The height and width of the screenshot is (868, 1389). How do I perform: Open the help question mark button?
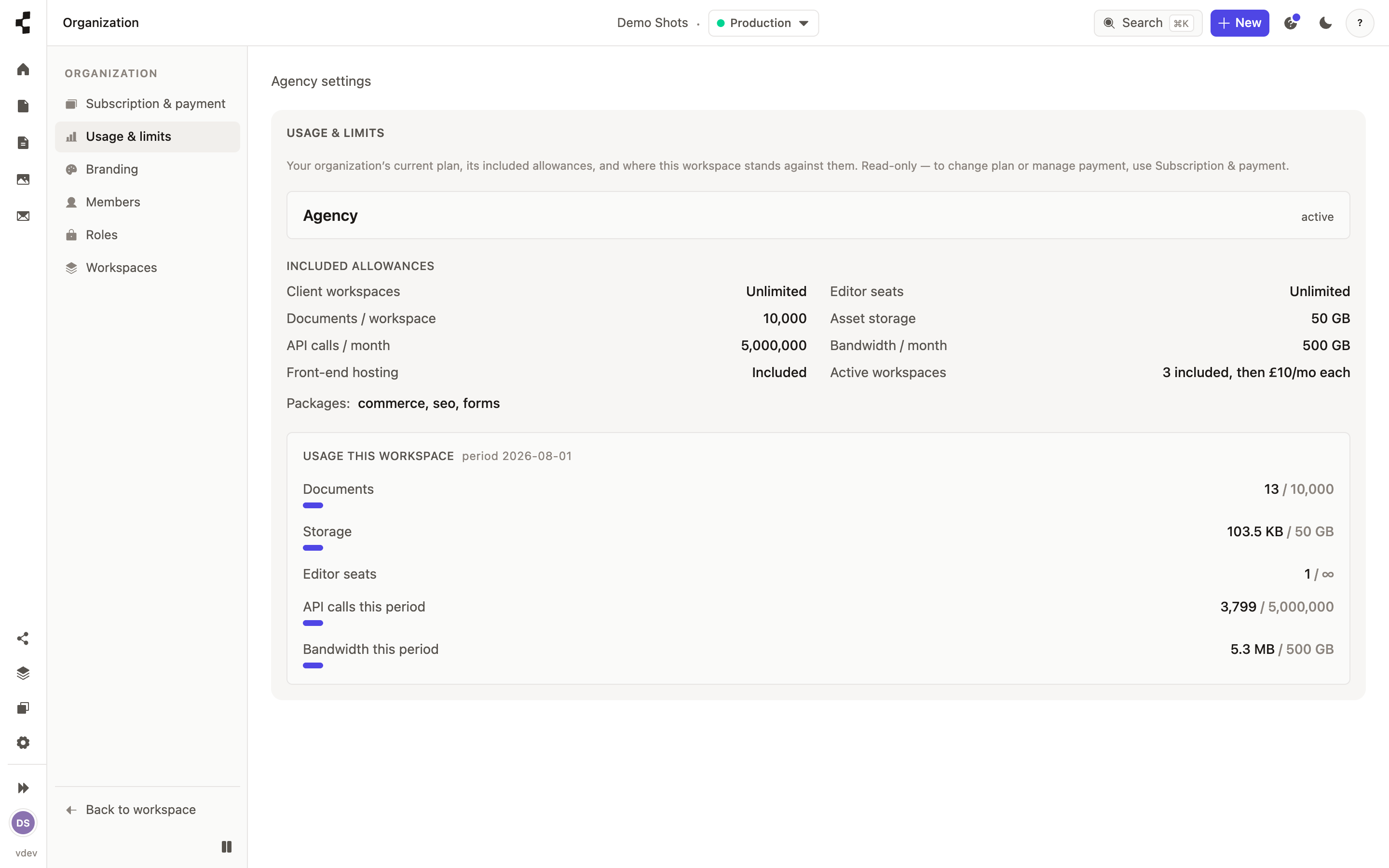pos(1360,23)
